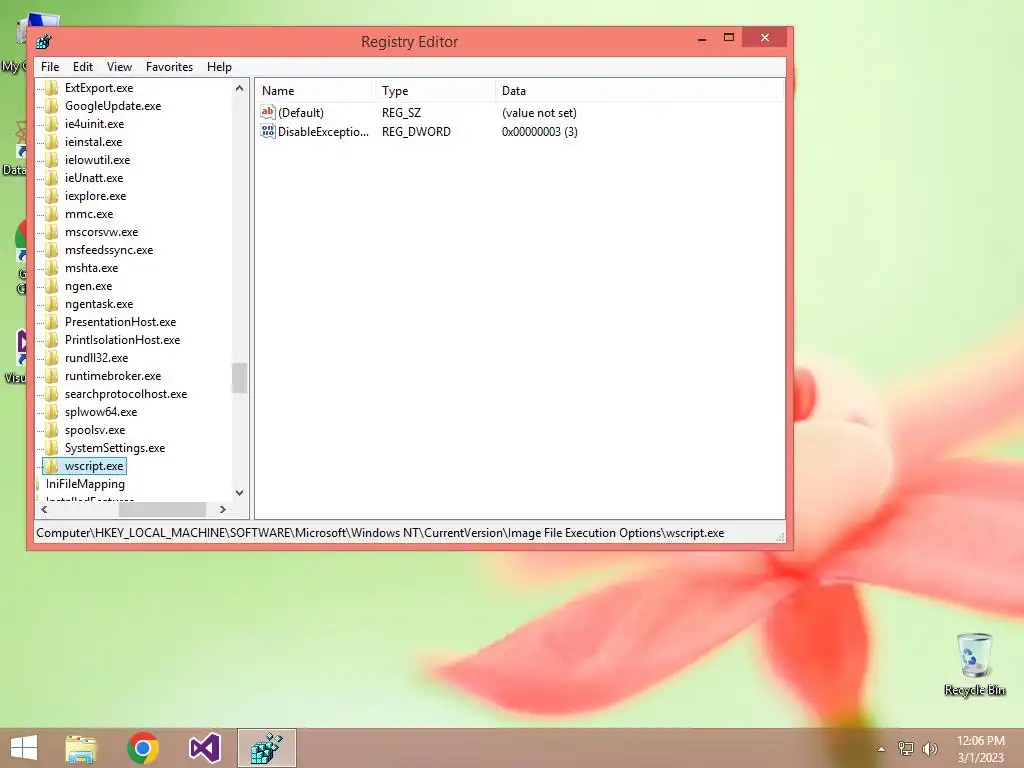The width and height of the screenshot is (1024, 768).
Task: Select the GoogleUpdate.exe folder icon
Action: [52, 106]
